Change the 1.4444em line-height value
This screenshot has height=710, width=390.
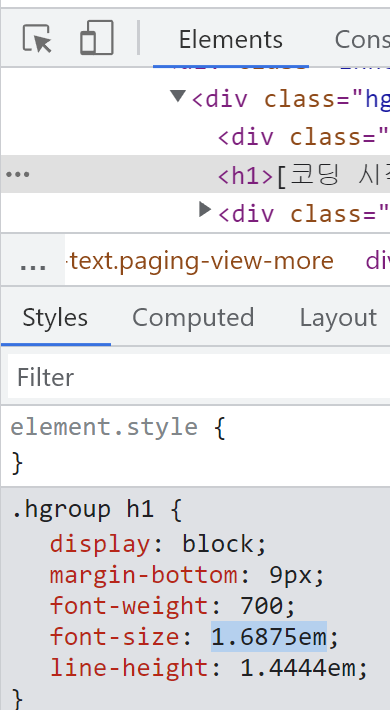[x=298, y=668]
